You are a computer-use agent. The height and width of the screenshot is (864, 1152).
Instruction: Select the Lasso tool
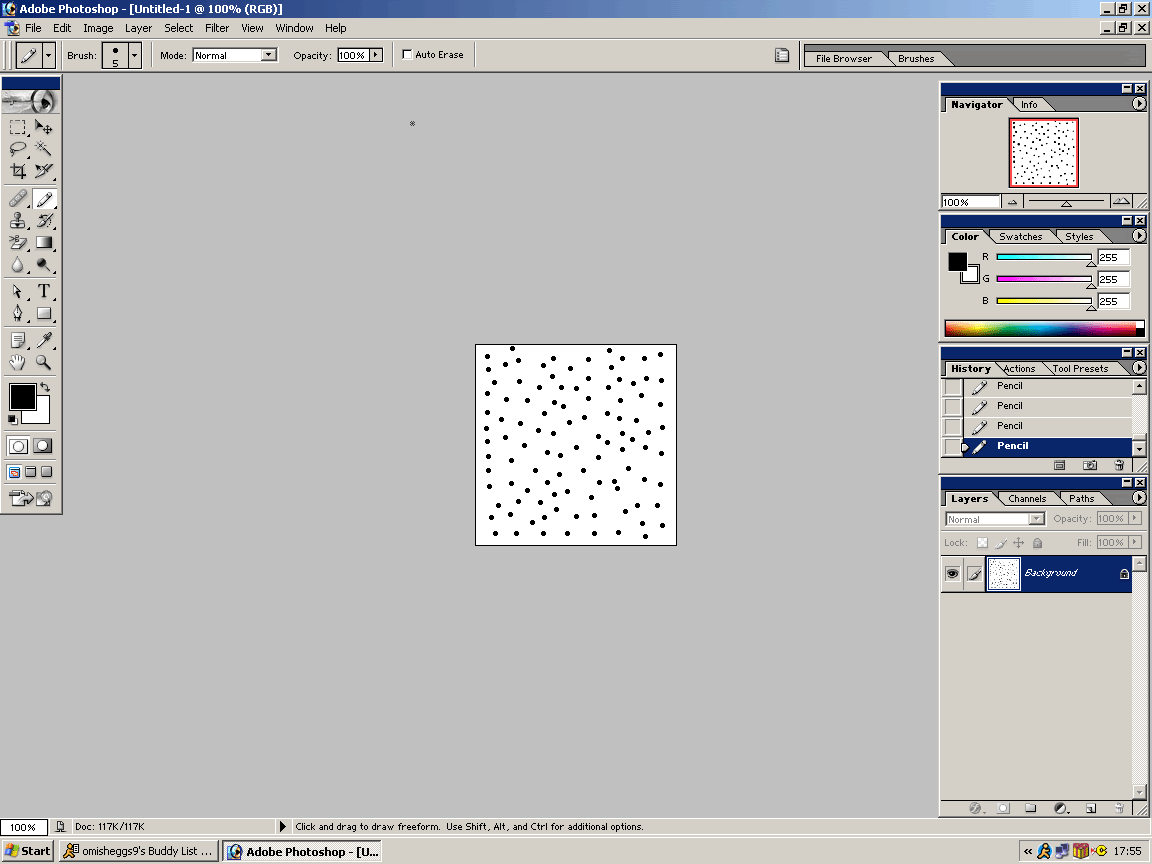[18, 148]
